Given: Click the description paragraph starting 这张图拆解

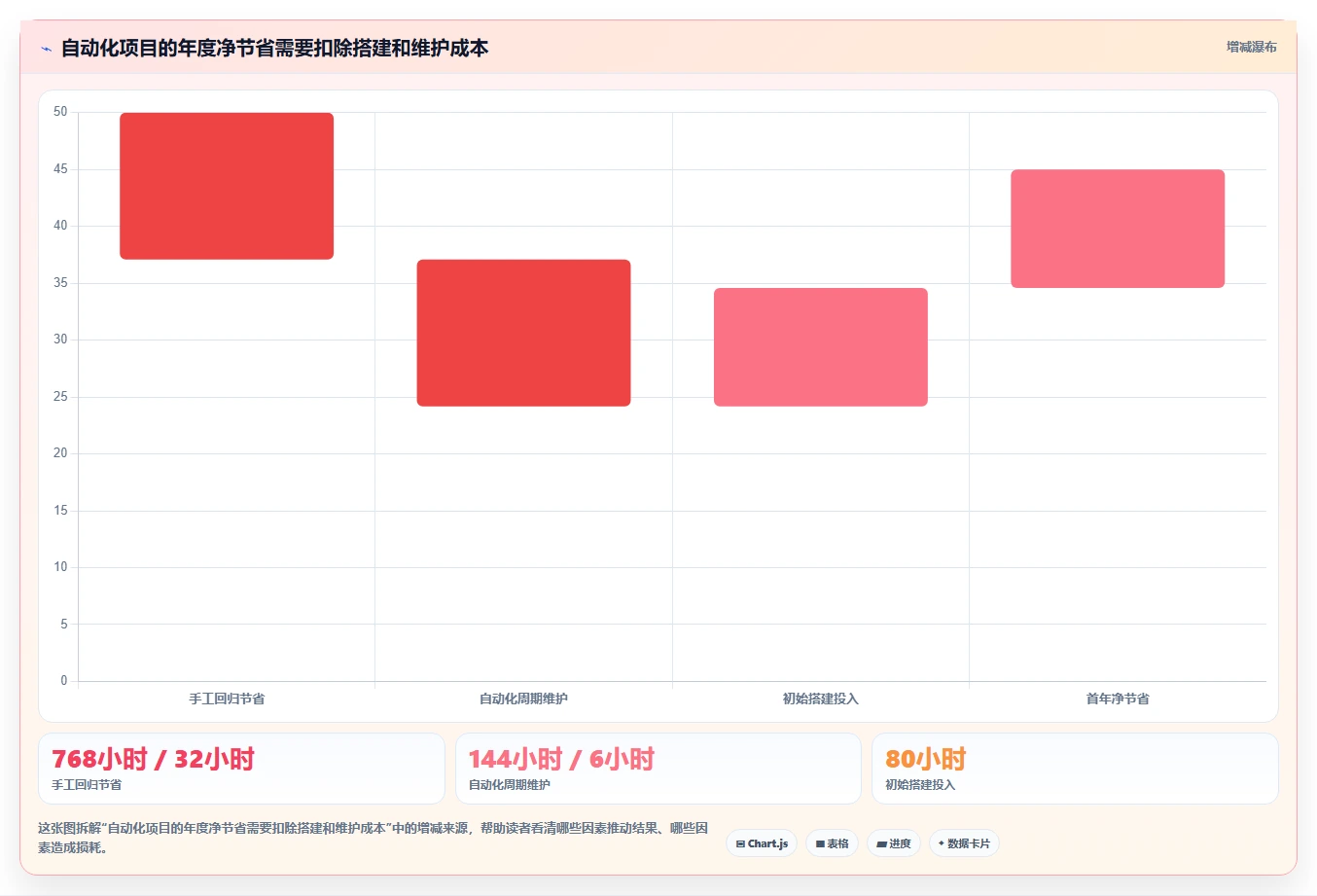Looking at the screenshot, I should pyautogui.click(x=374, y=838).
